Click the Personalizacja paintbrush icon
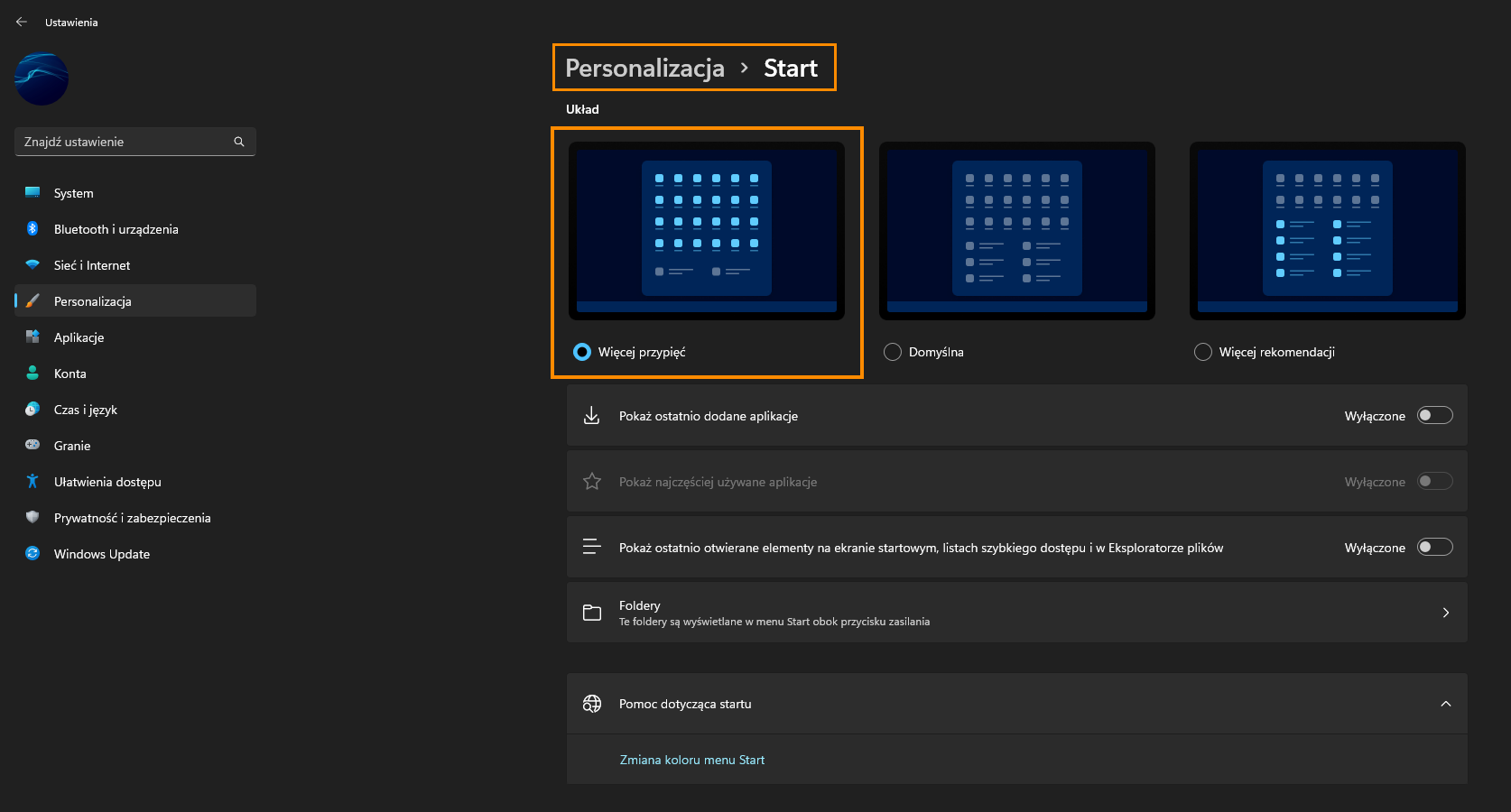Image resolution: width=1511 pixels, height=812 pixels. [x=32, y=300]
